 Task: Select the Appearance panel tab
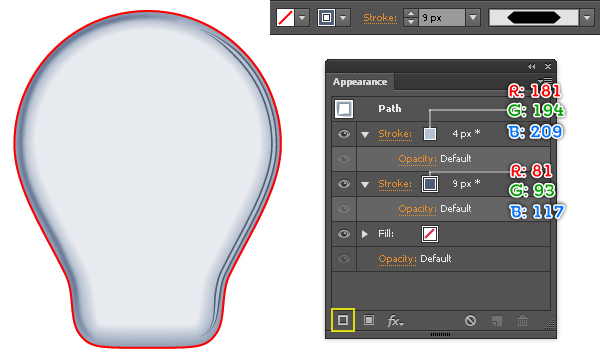pyautogui.click(x=360, y=82)
